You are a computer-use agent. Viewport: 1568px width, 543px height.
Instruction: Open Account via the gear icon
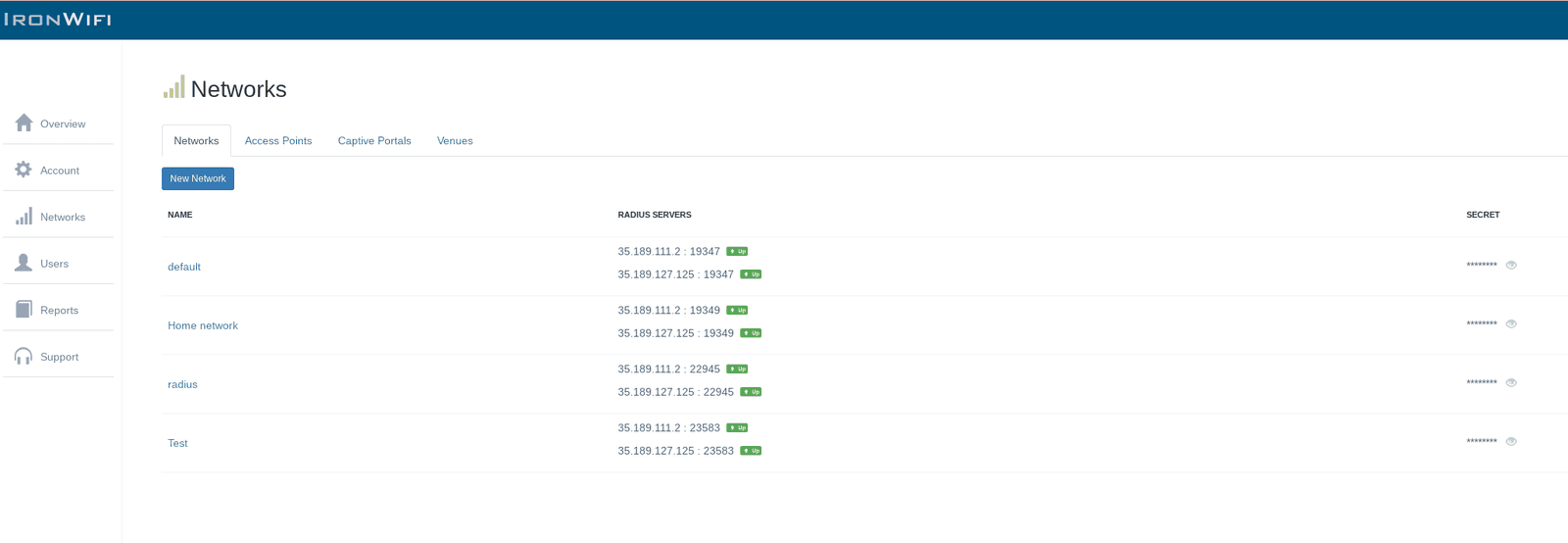[24, 170]
